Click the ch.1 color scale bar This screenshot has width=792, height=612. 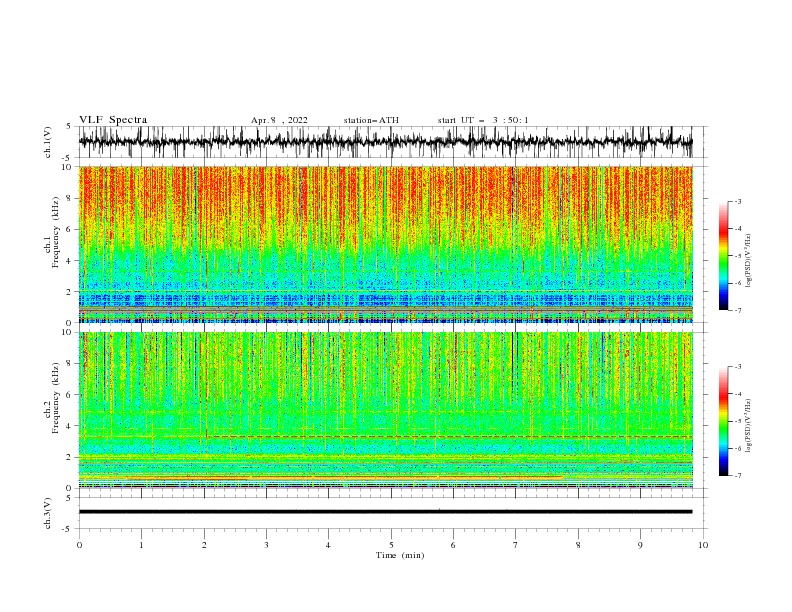(723, 256)
